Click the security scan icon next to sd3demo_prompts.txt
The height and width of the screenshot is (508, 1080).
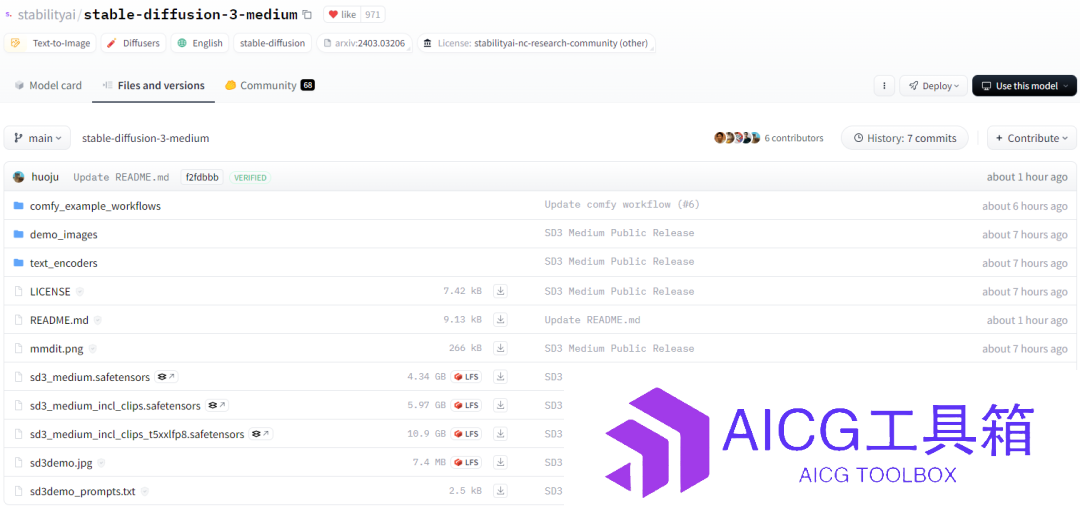point(145,491)
